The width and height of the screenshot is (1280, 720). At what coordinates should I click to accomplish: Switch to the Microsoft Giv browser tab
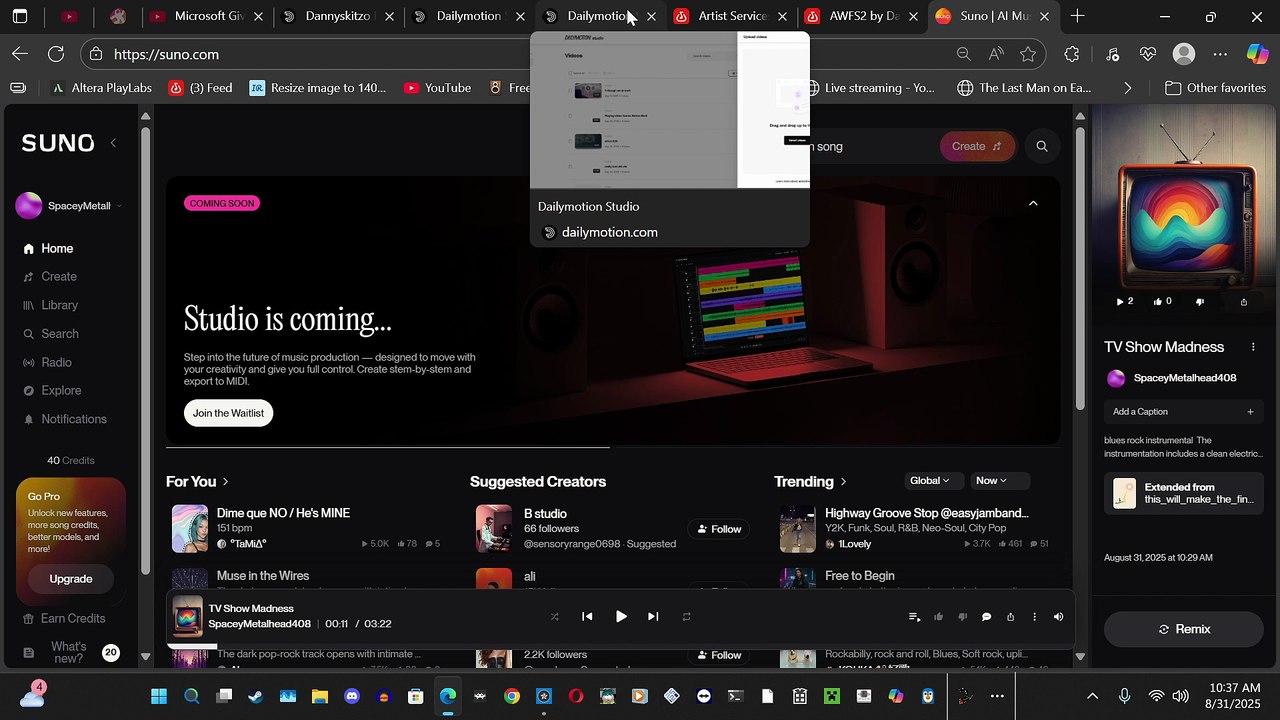tap(208, 16)
